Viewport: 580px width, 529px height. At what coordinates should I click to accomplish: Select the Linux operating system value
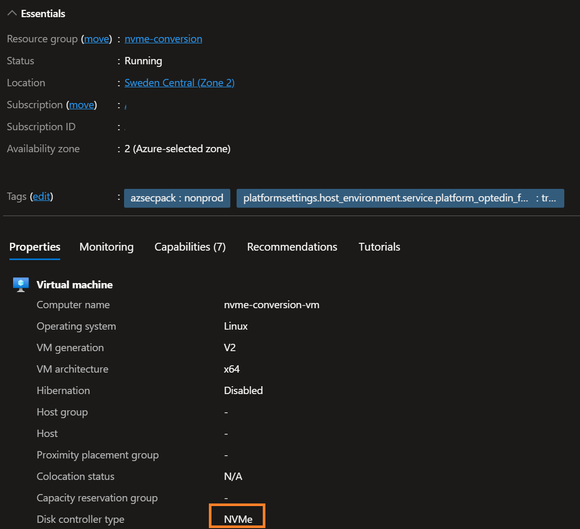(236, 326)
